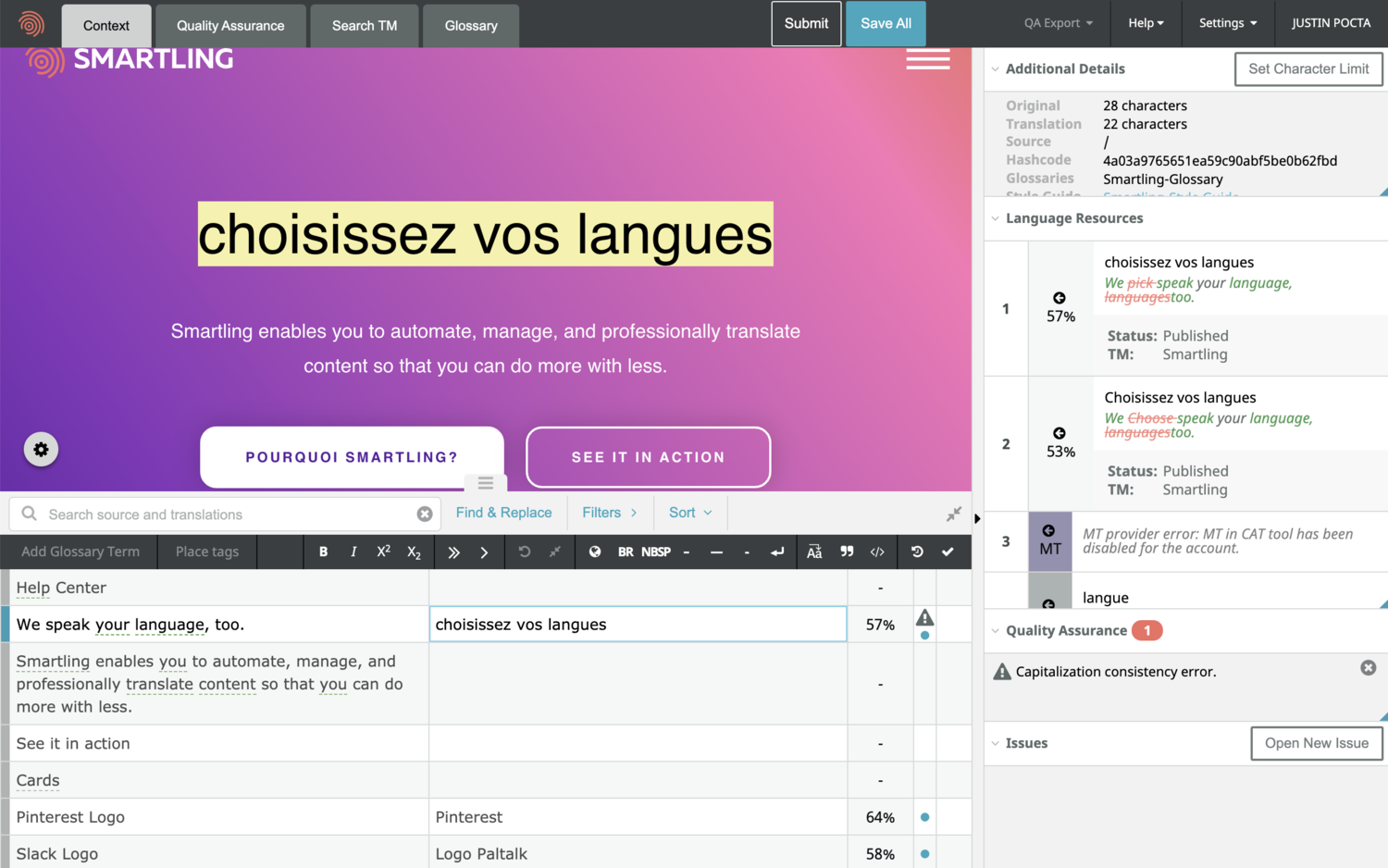This screenshot has height=868, width=1388.
Task: Click Open New Issue button
Action: click(x=1317, y=743)
